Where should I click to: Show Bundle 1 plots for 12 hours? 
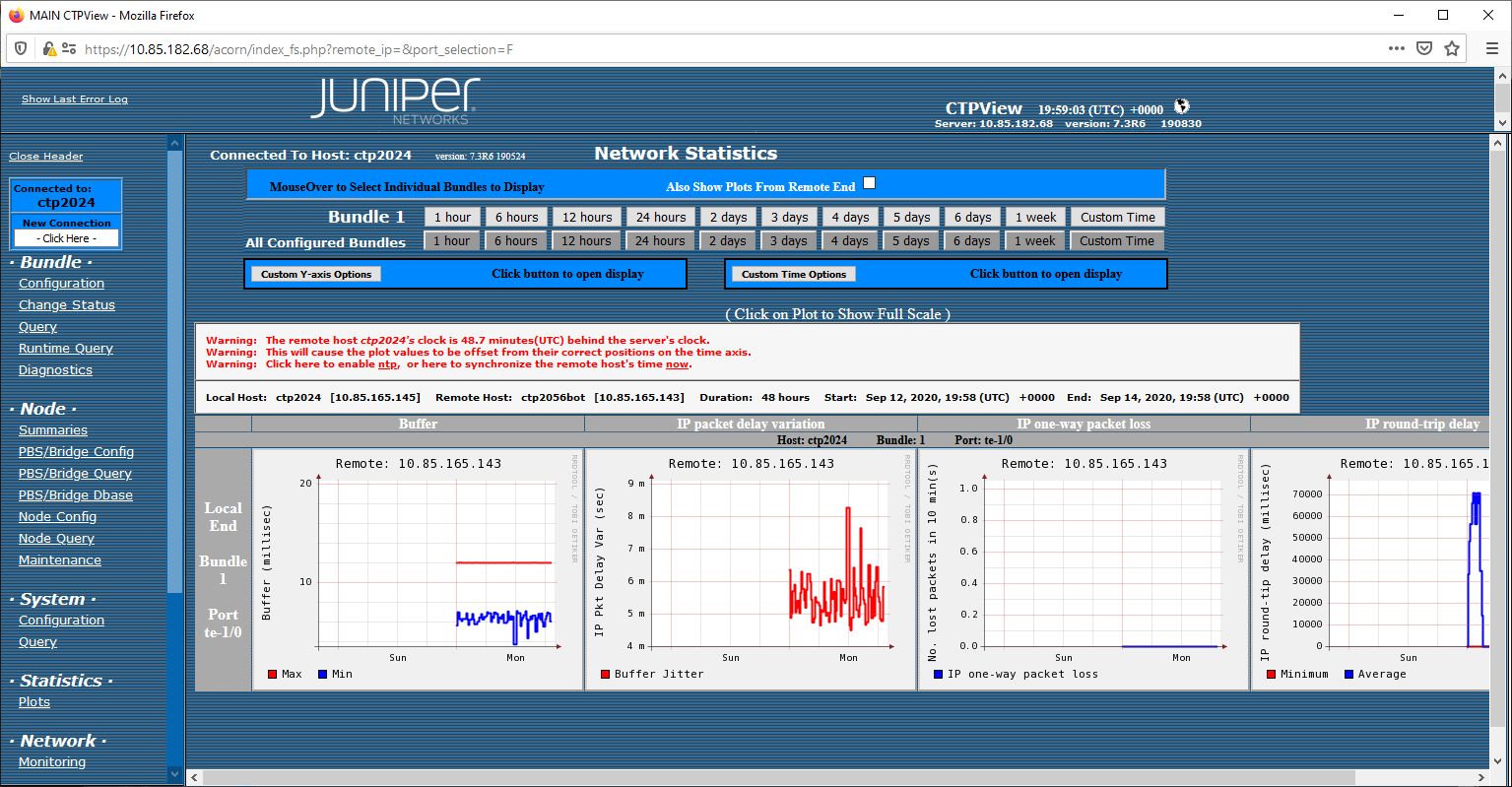click(x=587, y=218)
